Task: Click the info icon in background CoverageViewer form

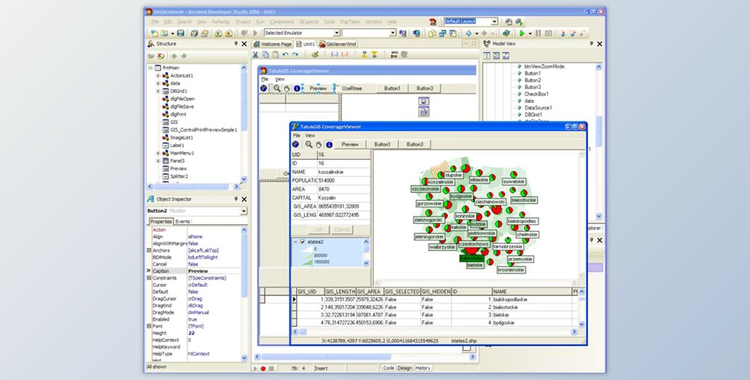Action: 297,88
